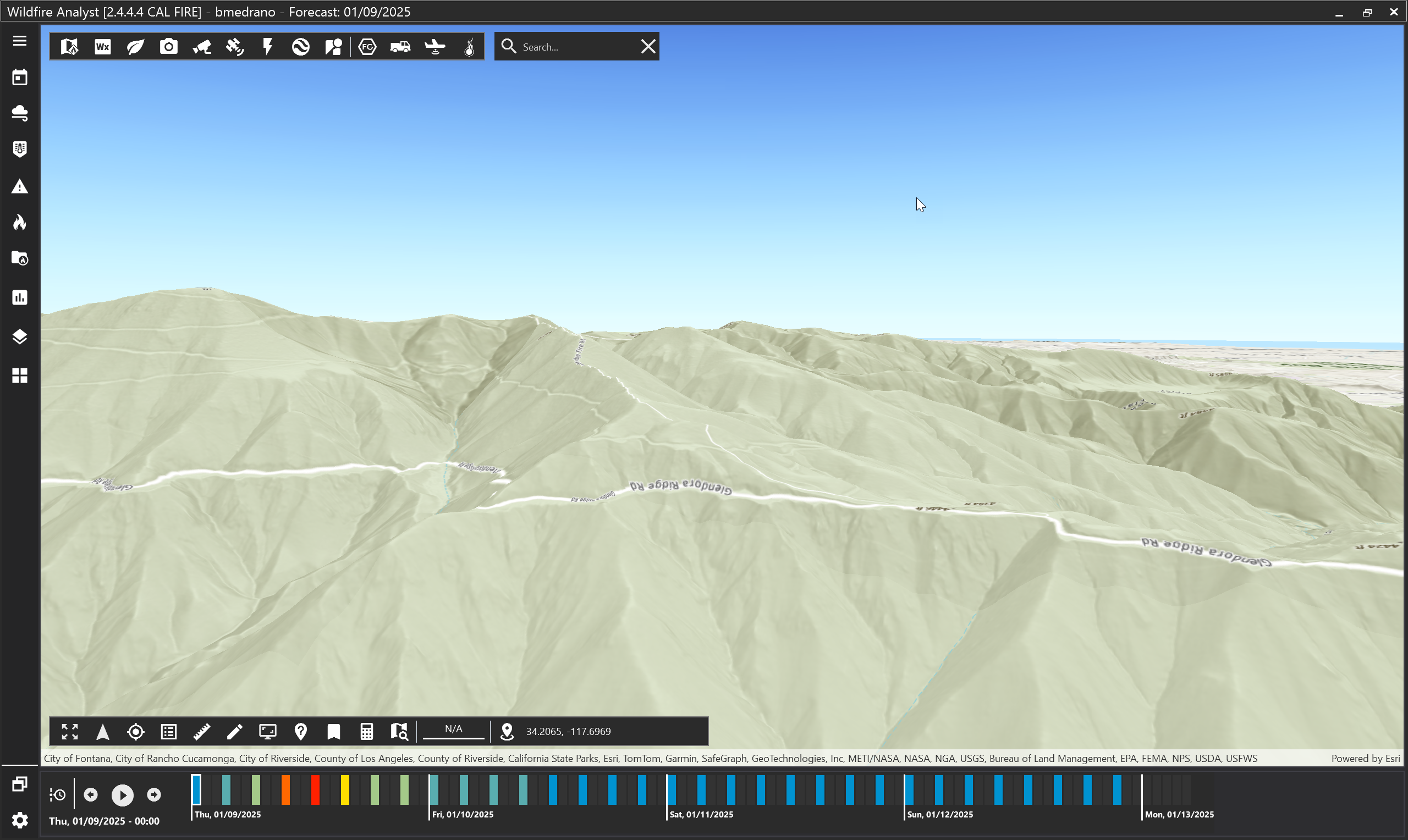
Task: Reset map orientation with north arrow
Action: (x=102, y=731)
